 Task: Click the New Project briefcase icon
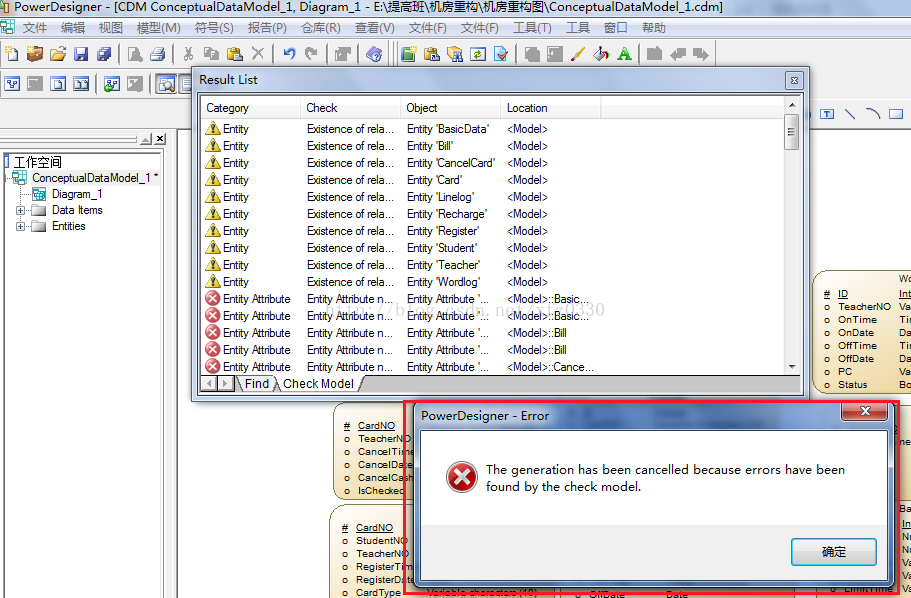click(34, 54)
